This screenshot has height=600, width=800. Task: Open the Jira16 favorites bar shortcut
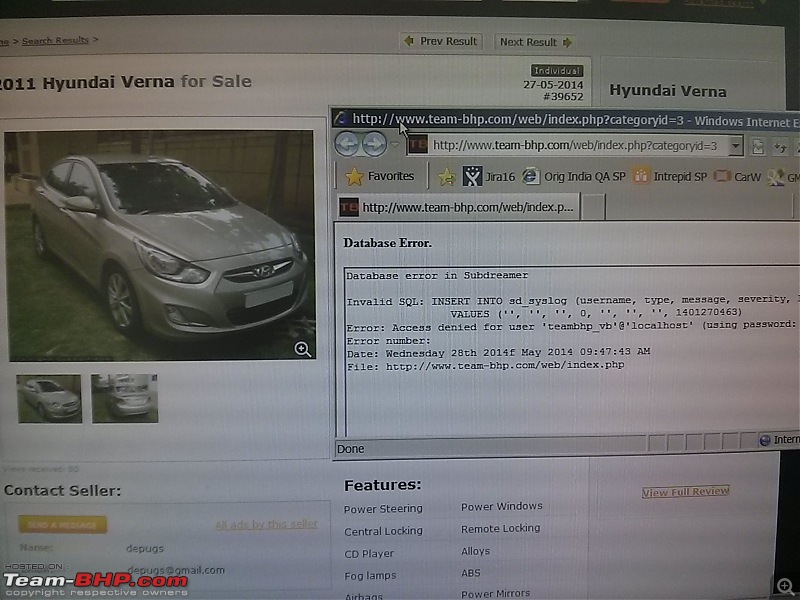(x=489, y=177)
